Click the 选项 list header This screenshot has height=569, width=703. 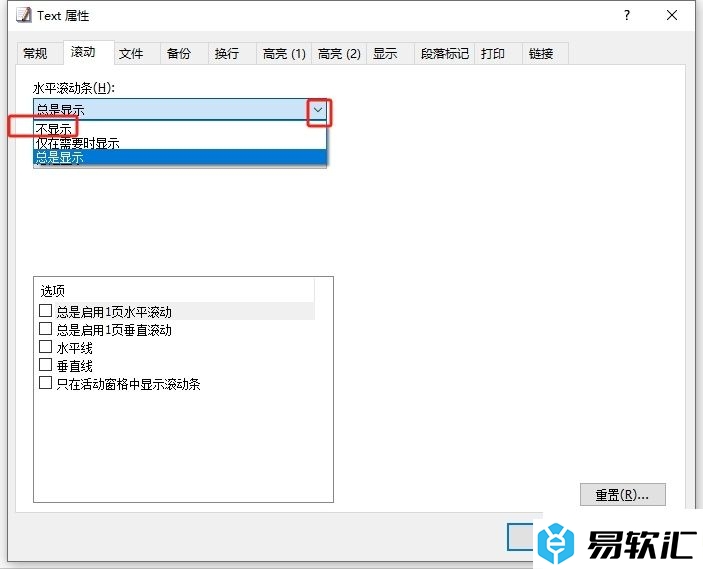coord(174,291)
